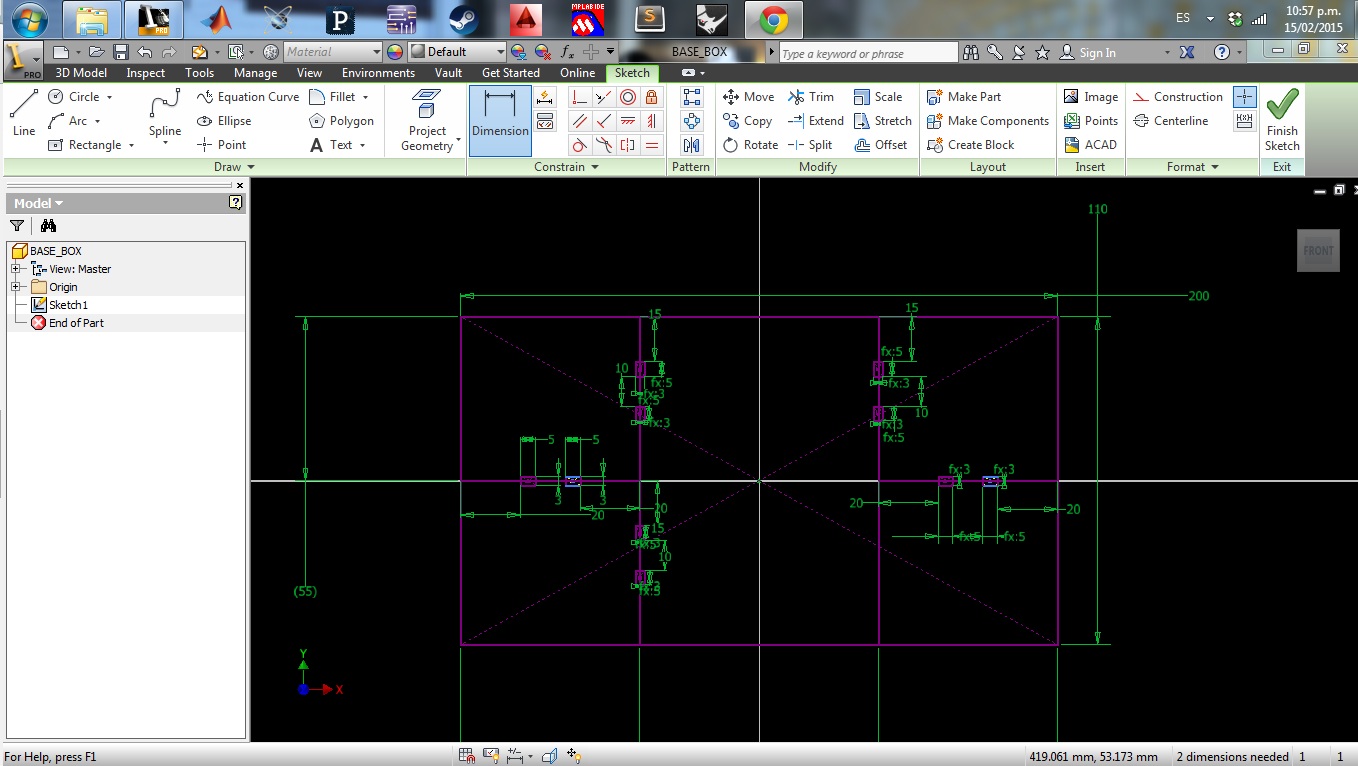The image size is (1358, 766).
Task: Select End of Part in browser
Action: tap(67, 323)
